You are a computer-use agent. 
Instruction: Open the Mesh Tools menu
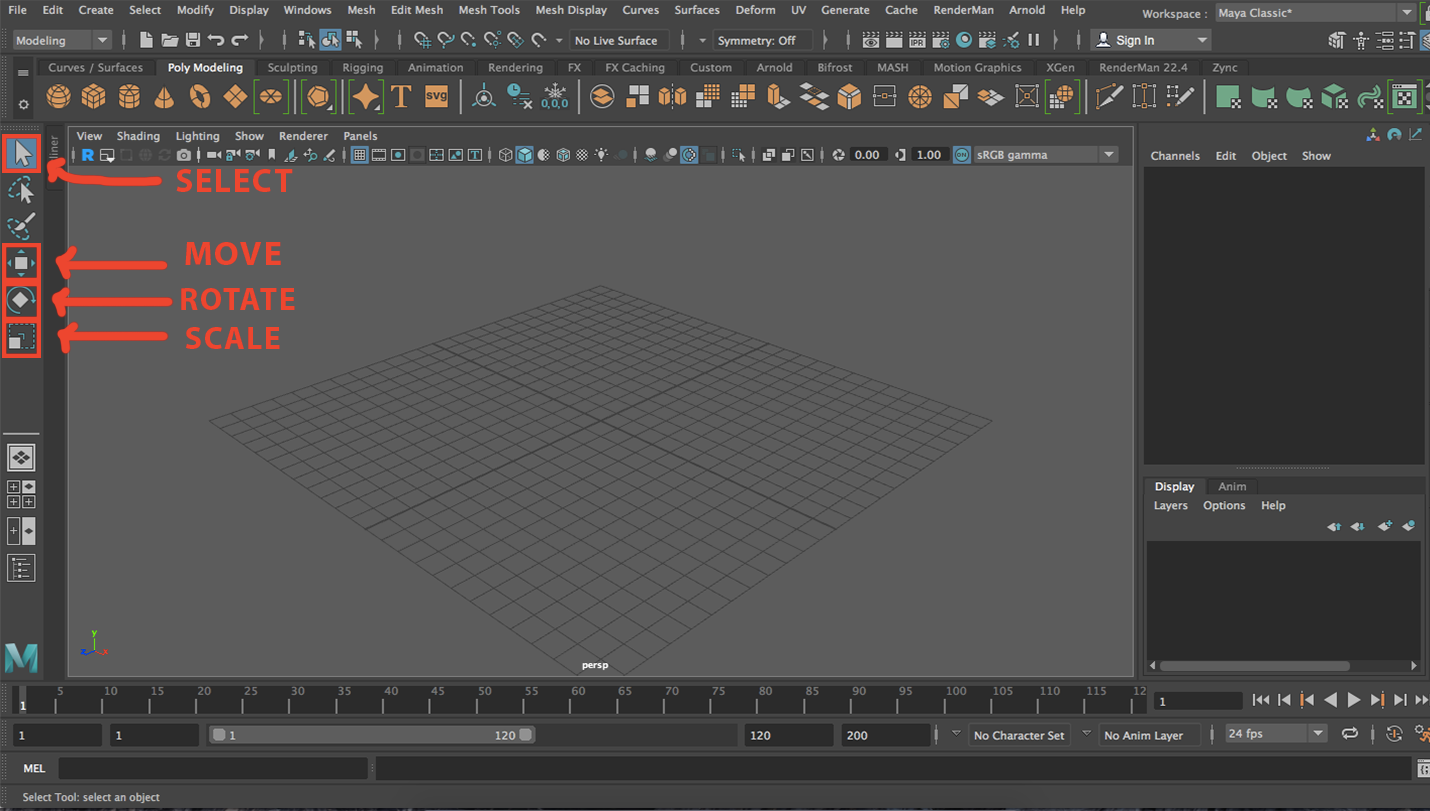[489, 10]
